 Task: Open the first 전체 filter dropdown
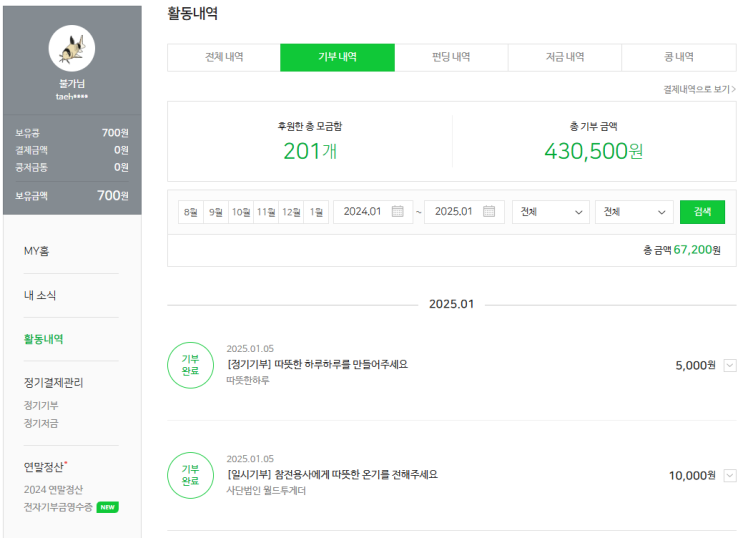(x=551, y=212)
